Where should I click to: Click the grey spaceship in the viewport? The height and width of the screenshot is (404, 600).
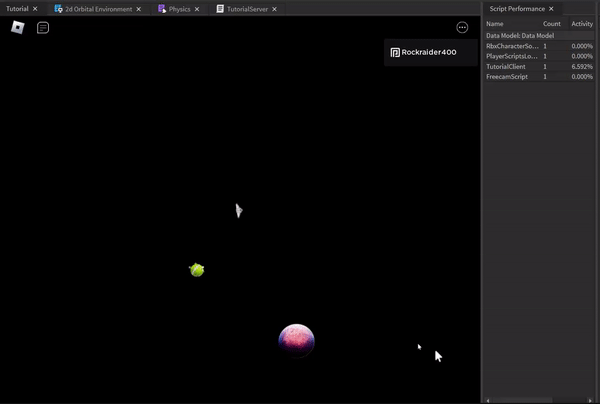[x=239, y=210]
